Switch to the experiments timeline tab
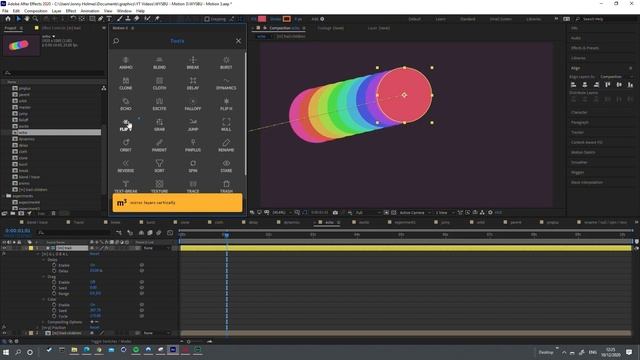Viewport: 640px width, 360px height. click(x=405, y=222)
